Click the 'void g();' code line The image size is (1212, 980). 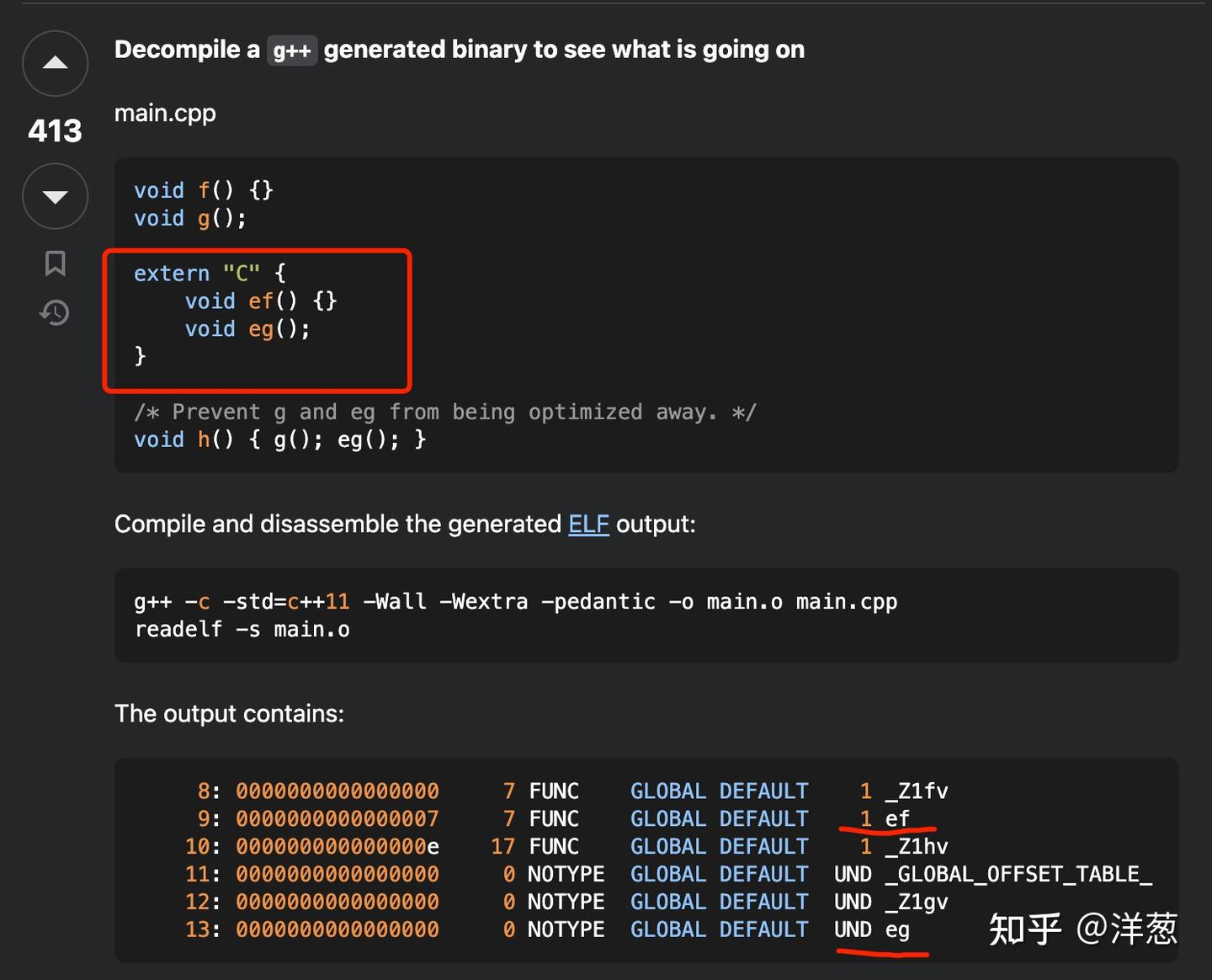coord(190,218)
